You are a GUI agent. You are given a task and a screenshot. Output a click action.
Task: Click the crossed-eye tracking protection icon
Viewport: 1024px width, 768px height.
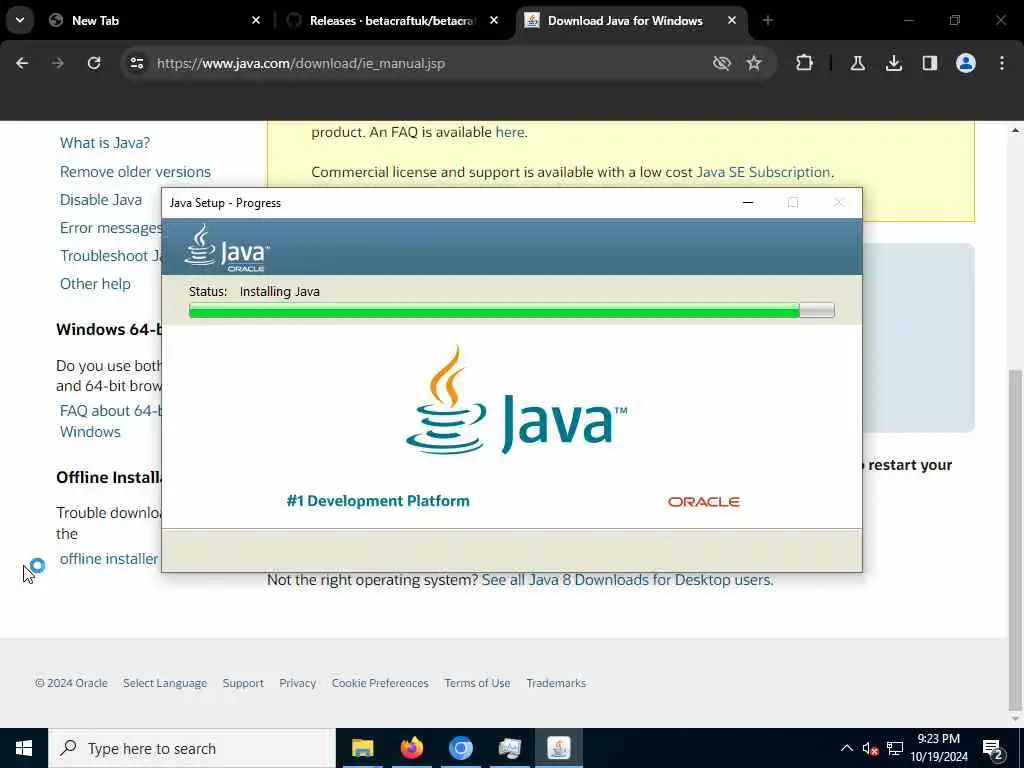tap(722, 63)
